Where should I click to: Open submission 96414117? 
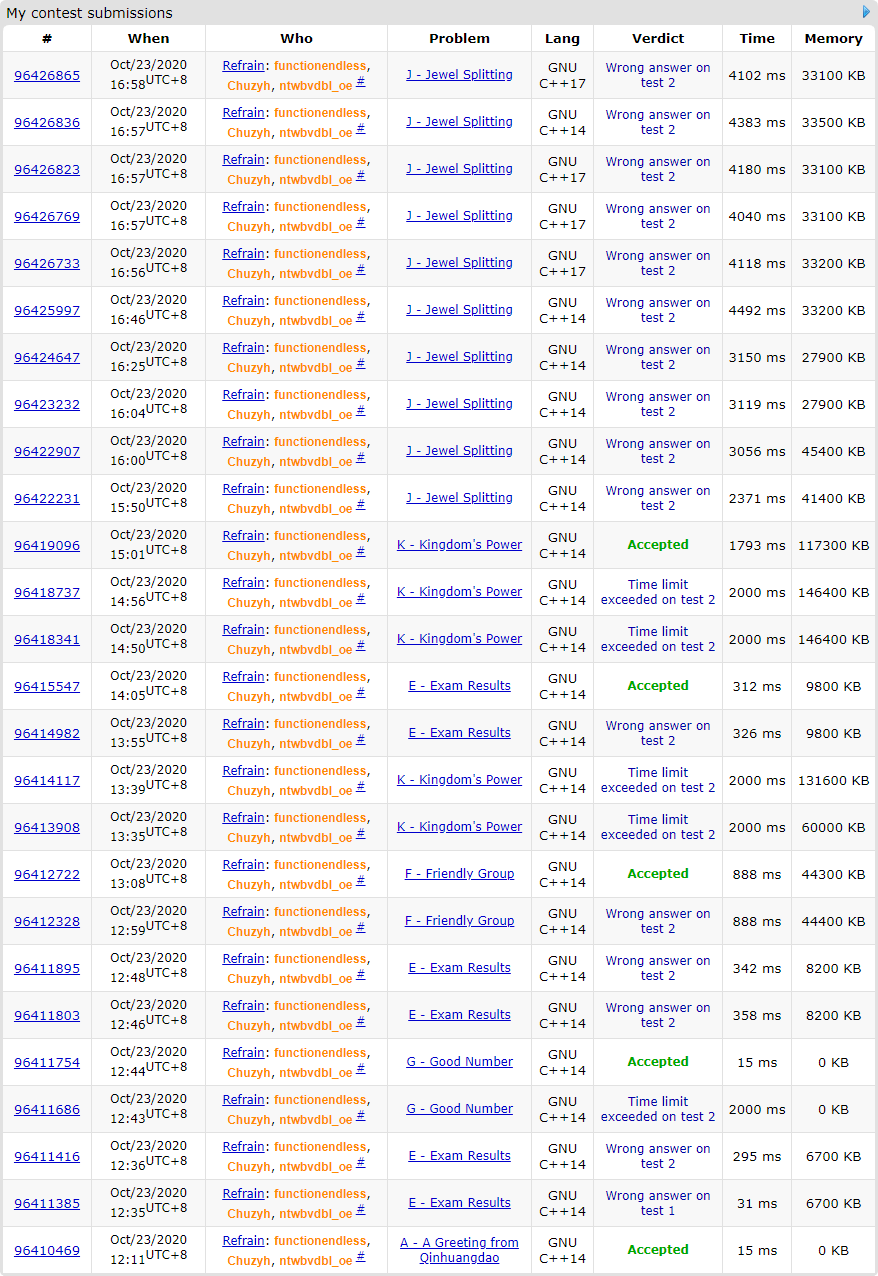47,781
